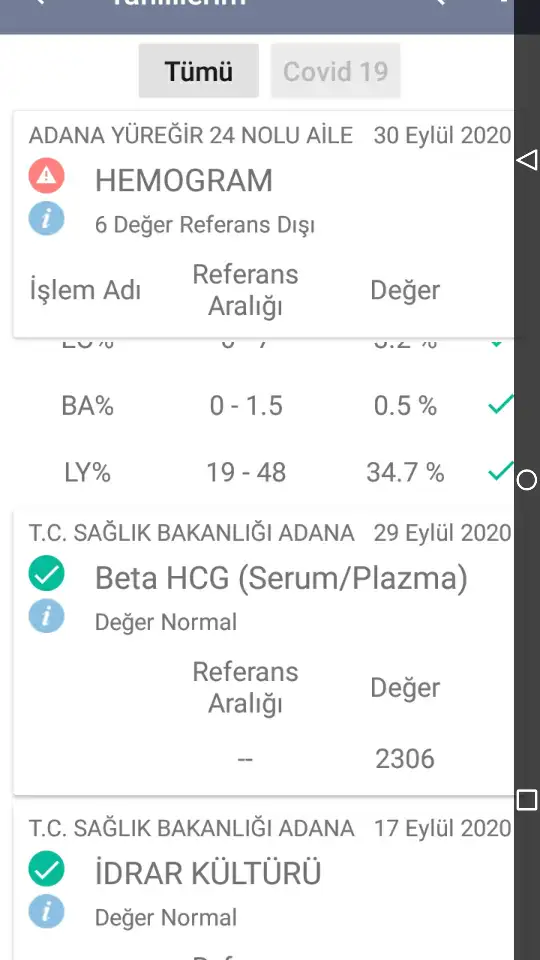Screen dimensions: 540x960
Task: Tap the 6 Değer Referans Dışı label
Action: (x=204, y=225)
